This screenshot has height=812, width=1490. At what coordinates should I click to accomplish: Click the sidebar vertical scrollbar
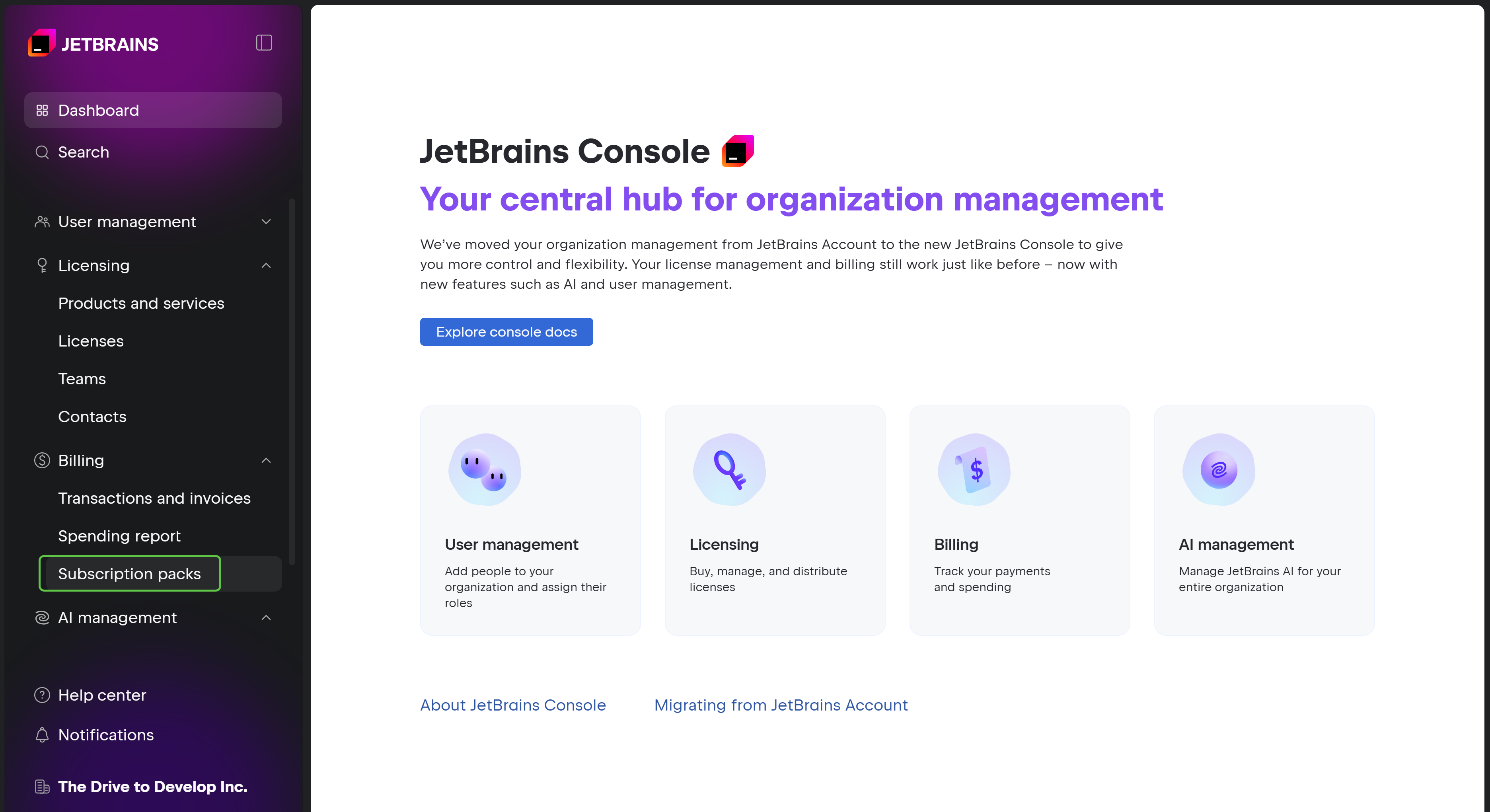[292, 382]
